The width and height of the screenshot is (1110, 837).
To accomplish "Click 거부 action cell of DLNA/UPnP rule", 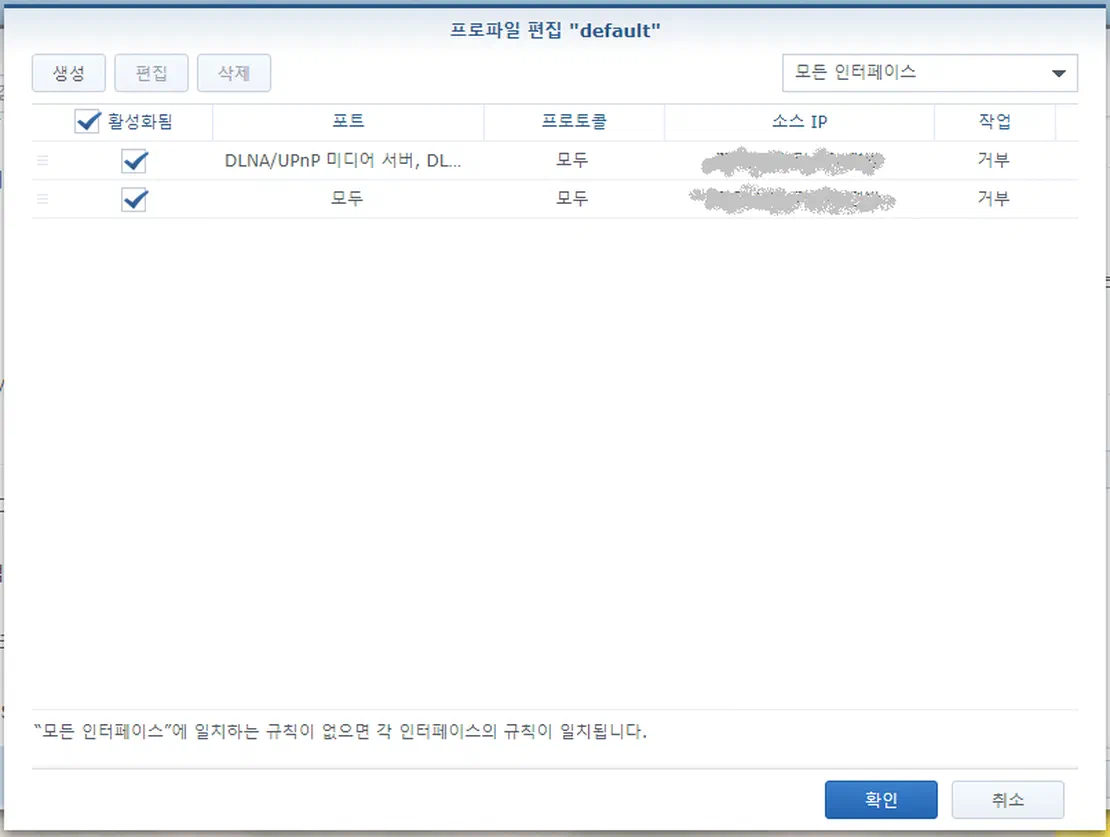I will [994, 160].
